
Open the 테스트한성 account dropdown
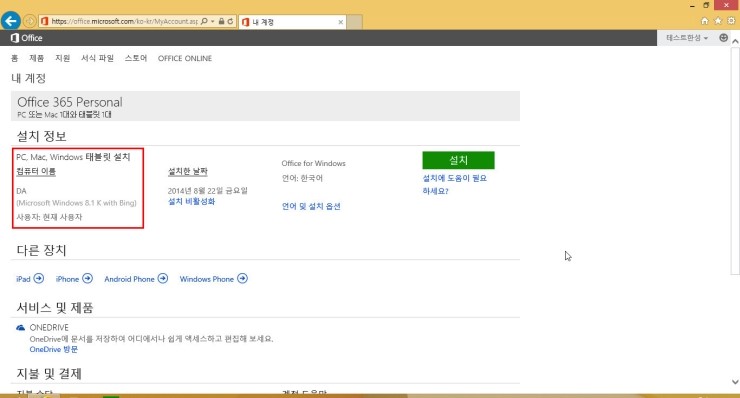[687, 38]
